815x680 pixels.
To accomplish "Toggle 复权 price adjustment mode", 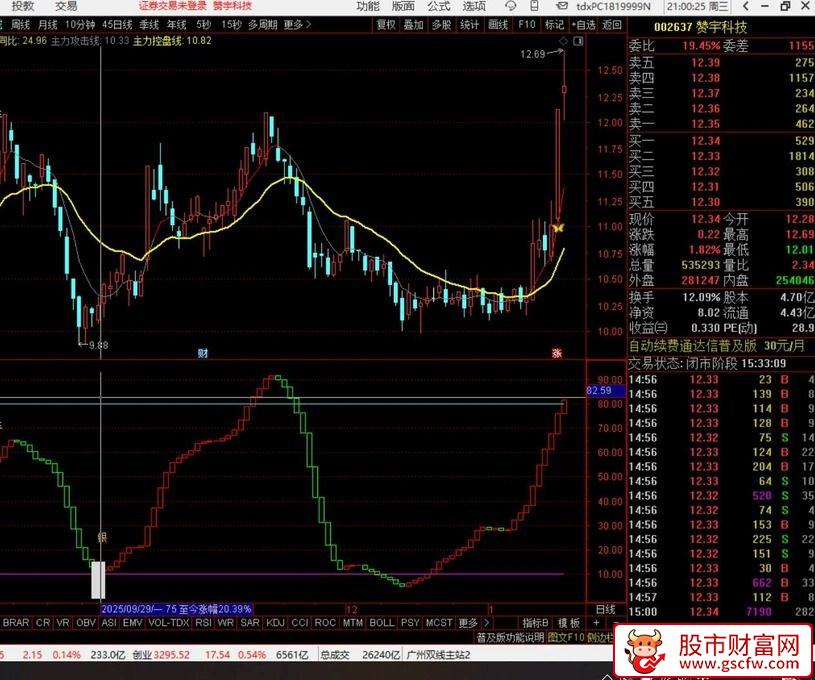I will (386, 26).
